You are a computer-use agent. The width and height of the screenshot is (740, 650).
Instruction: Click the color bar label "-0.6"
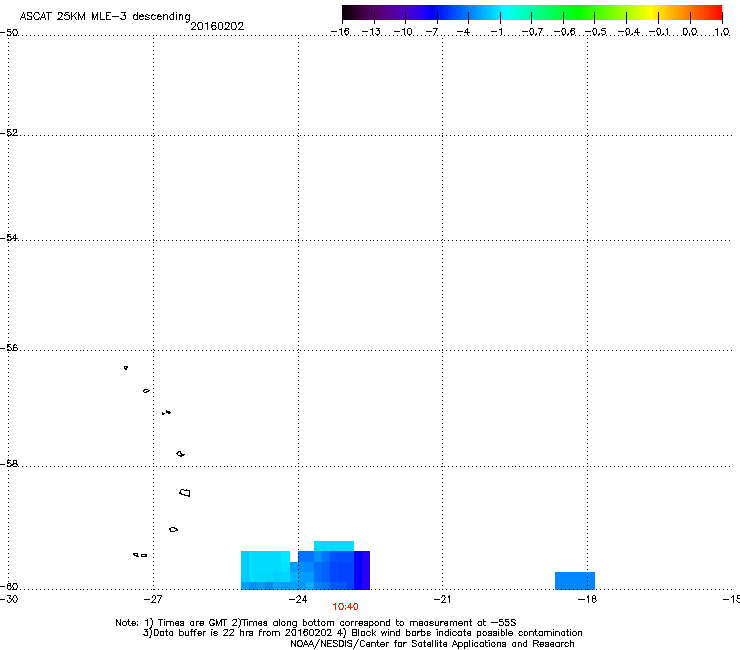pyautogui.click(x=564, y=32)
